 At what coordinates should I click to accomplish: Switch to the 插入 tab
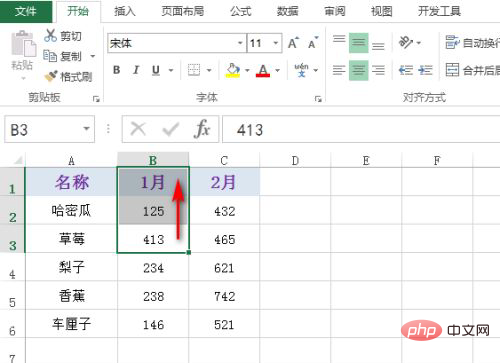(x=125, y=11)
